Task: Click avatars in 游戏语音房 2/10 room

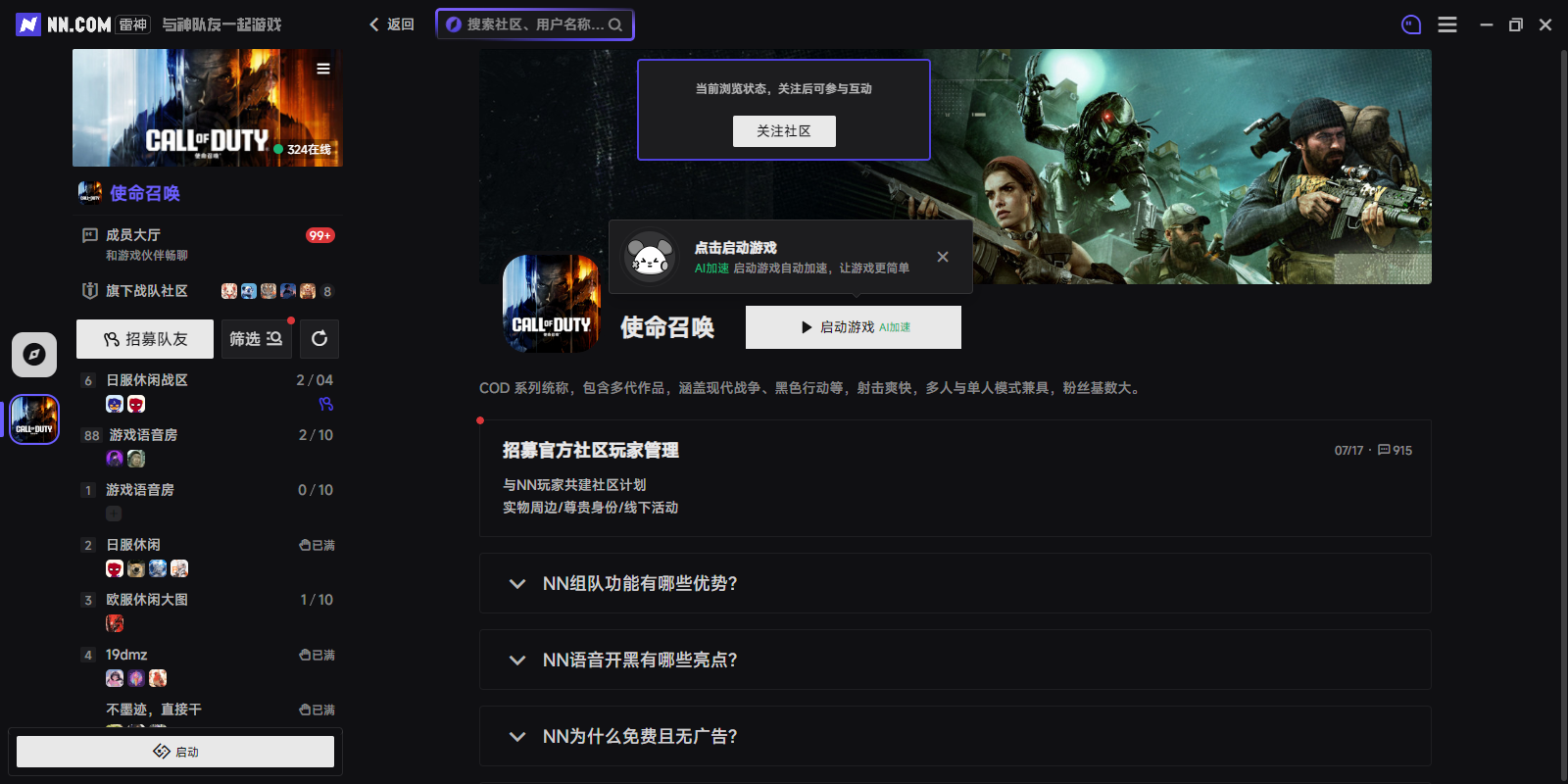Action: coord(125,459)
